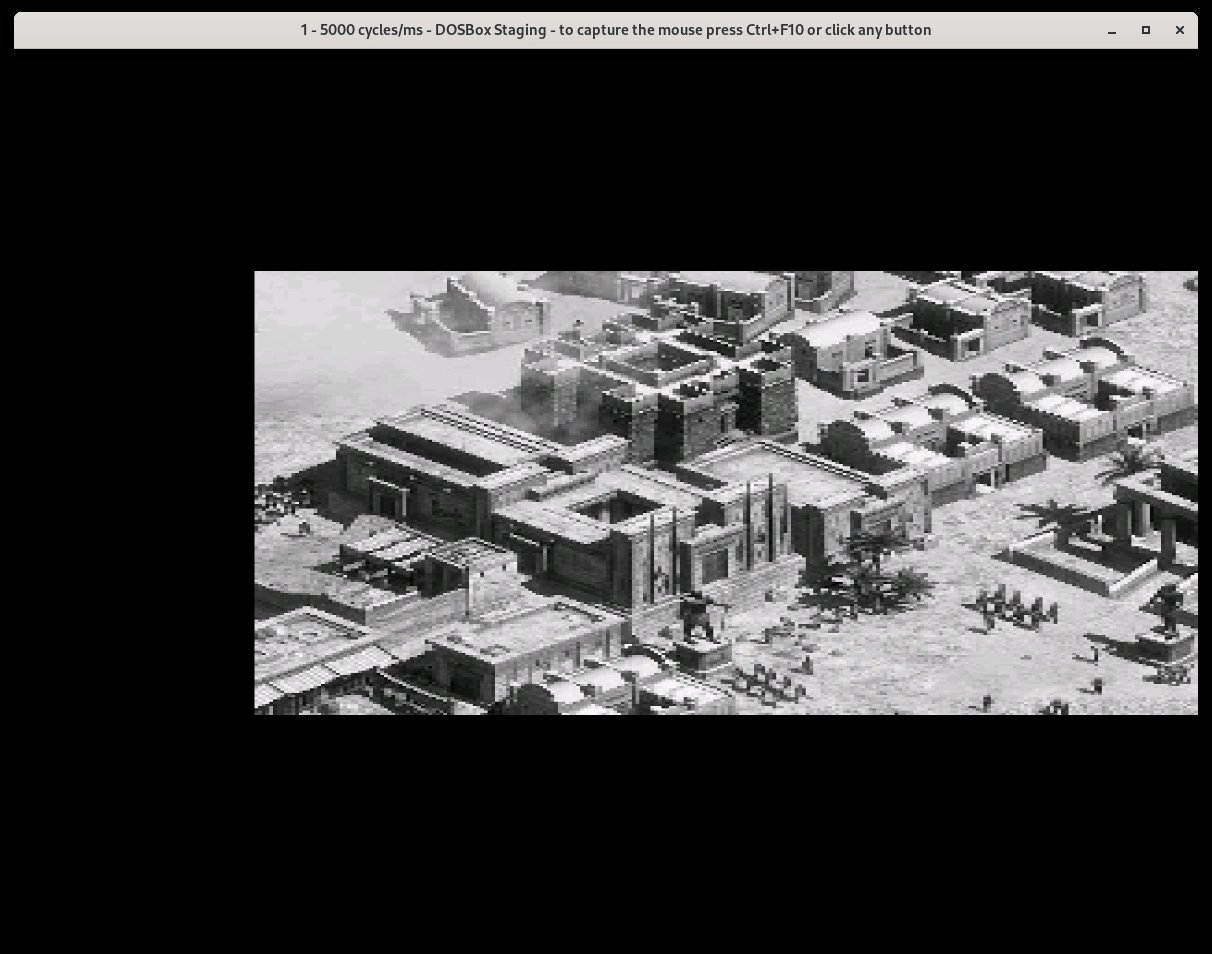Click the DOSBox Staging title bar text

point(616,30)
